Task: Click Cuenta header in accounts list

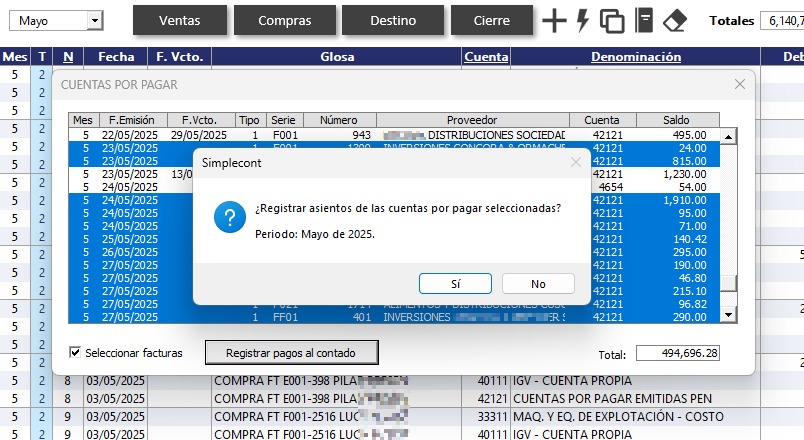Action: coord(602,120)
